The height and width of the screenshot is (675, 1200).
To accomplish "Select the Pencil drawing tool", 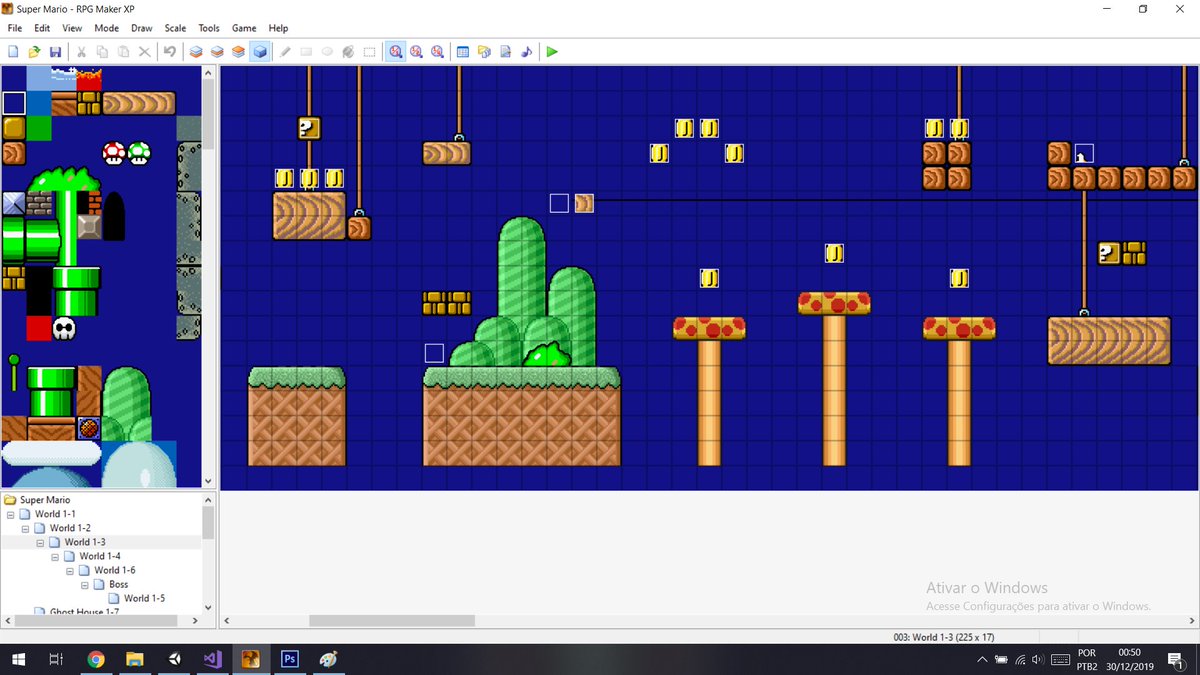I will click(x=285, y=51).
